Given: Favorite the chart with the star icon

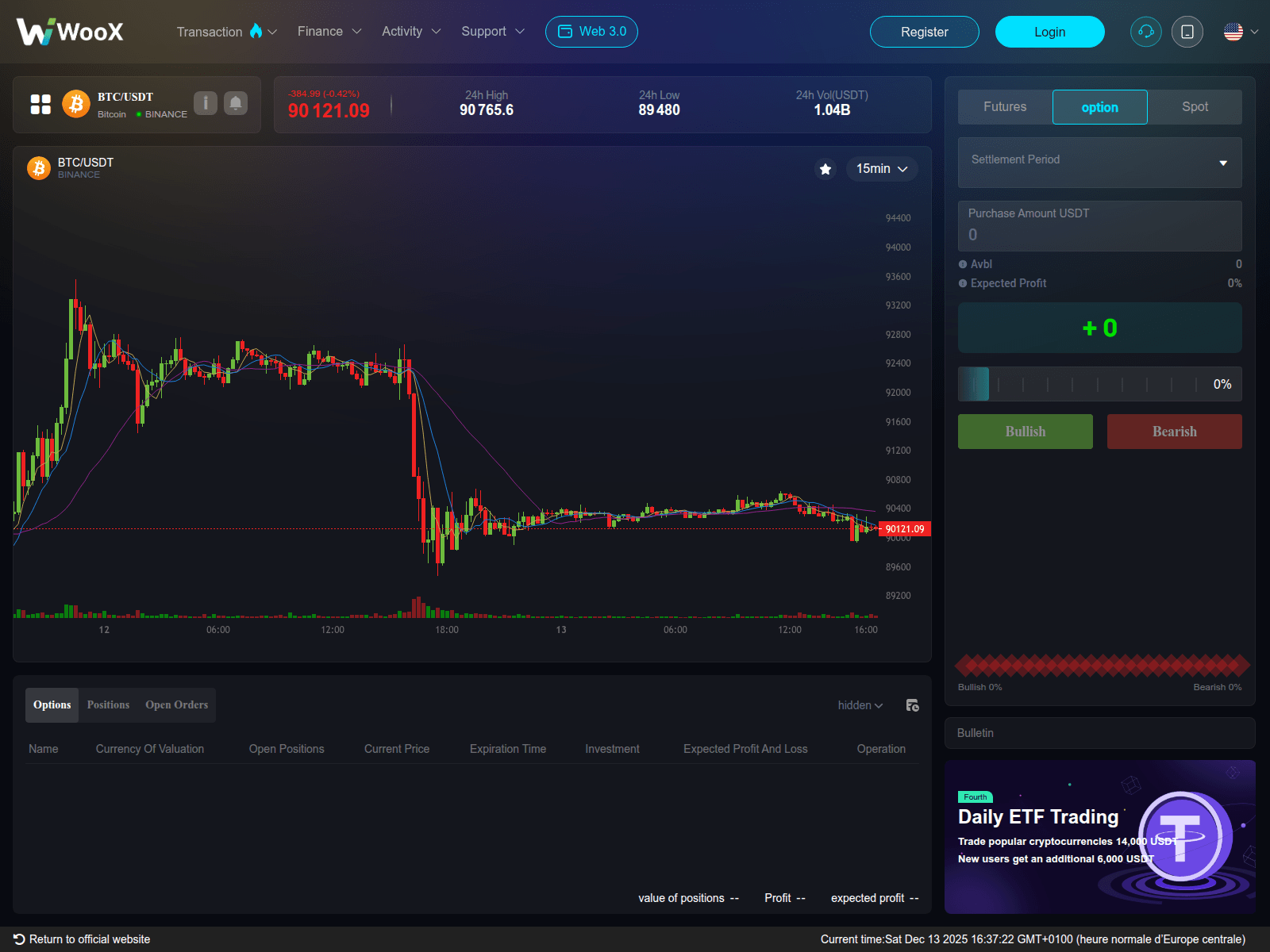Looking at the screenshot, I should [825, 169].
